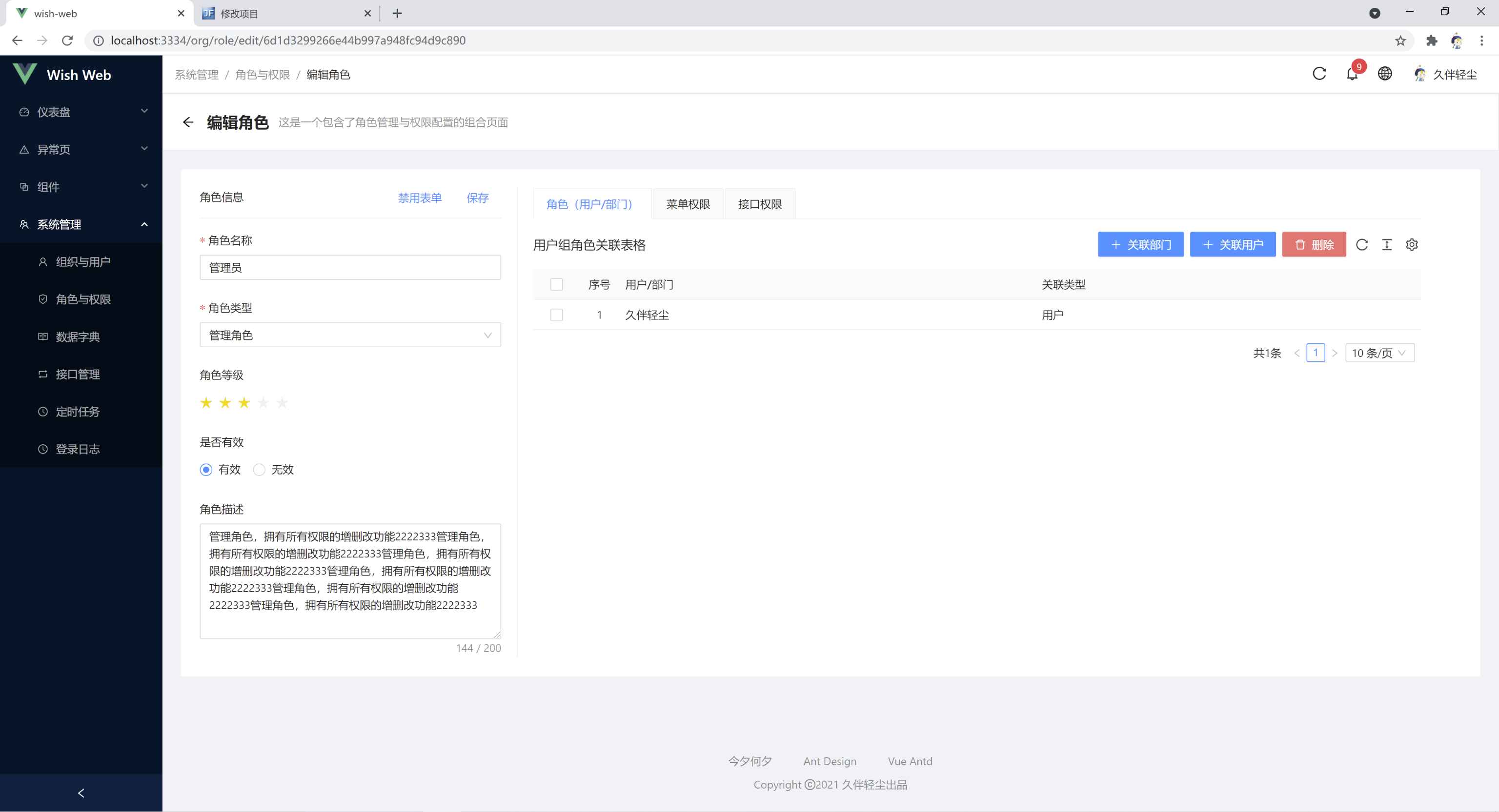Select the 无效 radio option
1499x812 pixels.
point(259,470)
